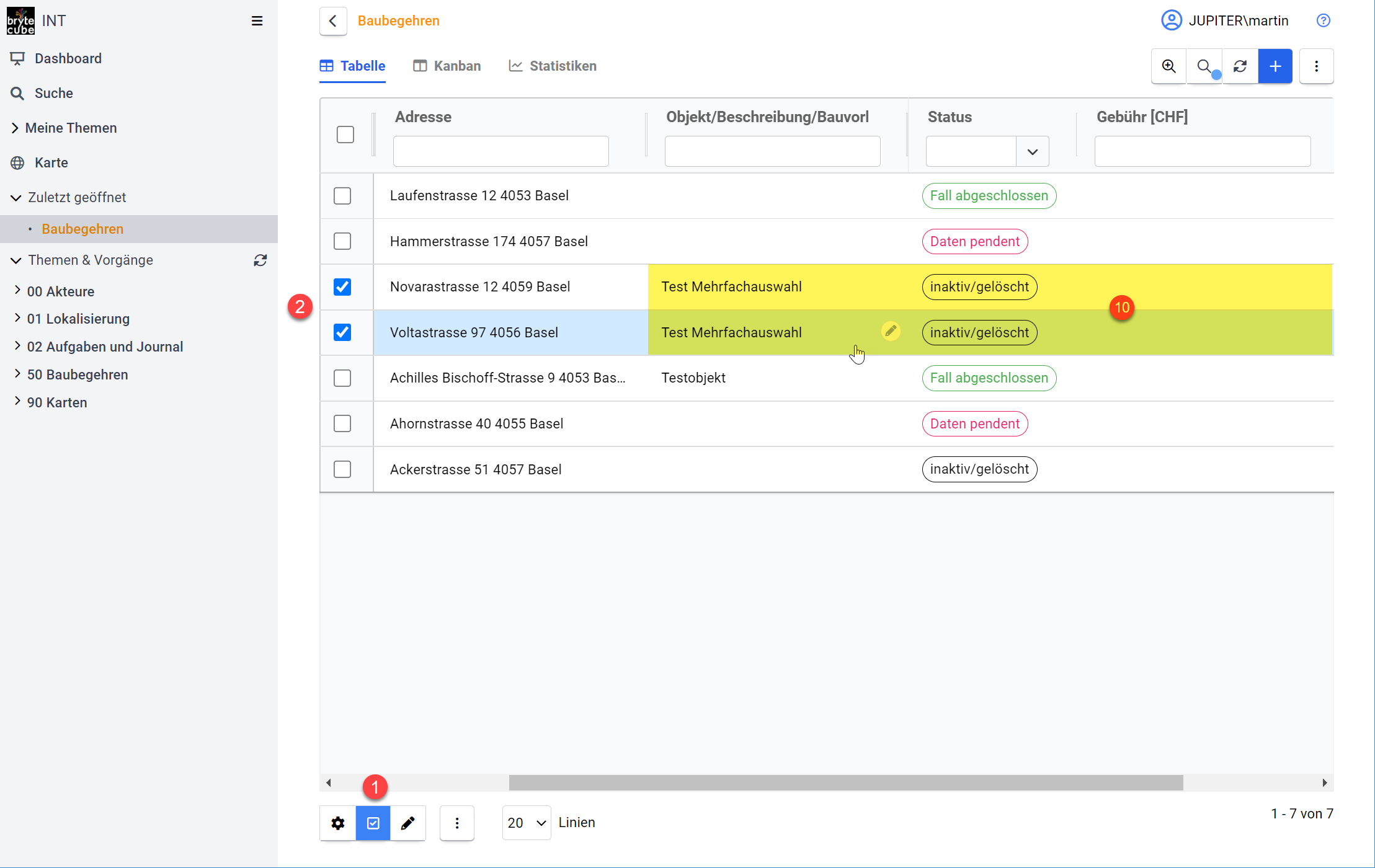Screen dimensions: 1375x868
Task: Click the Baubegehren breadcrumb title
Action: [399, 20]
